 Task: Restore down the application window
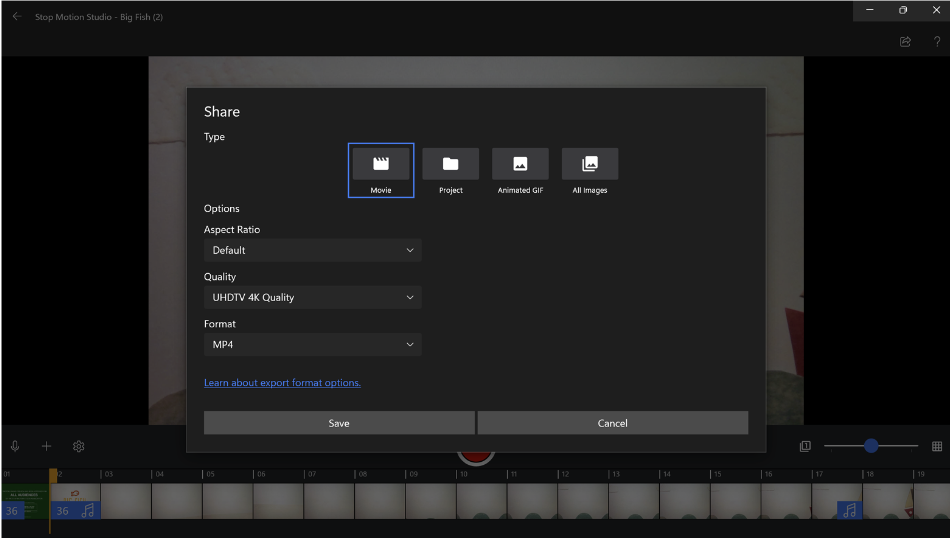tap(903, 10)
